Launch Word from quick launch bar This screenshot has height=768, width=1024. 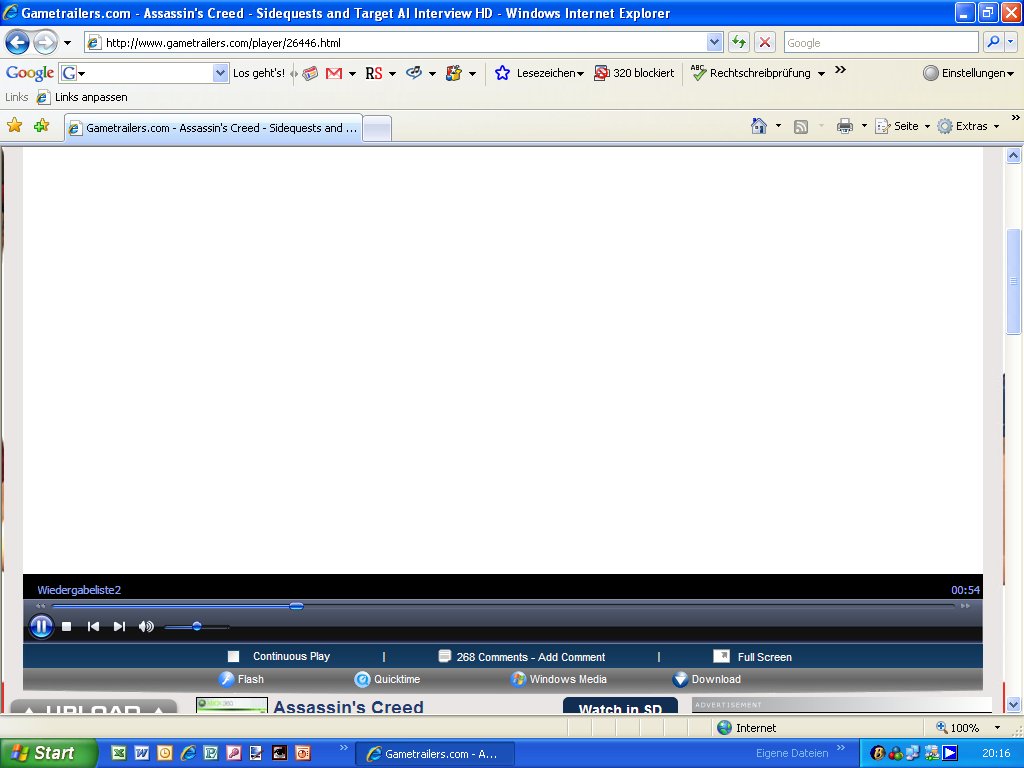[142, 753]
